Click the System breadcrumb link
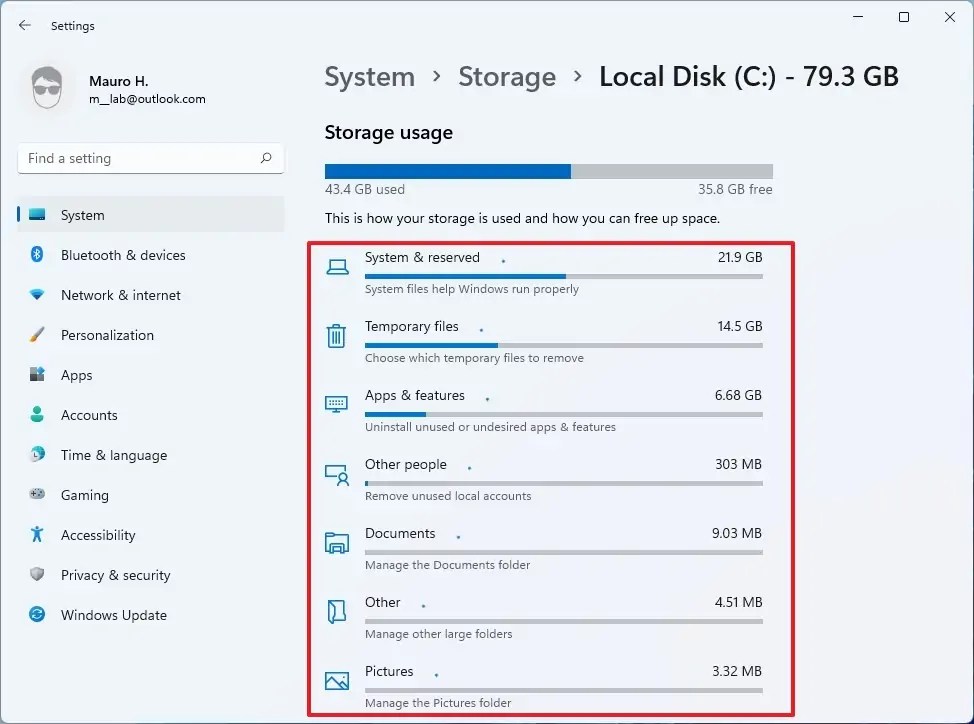This screenshot has height=724, width=974. click(x=369, y=76)
